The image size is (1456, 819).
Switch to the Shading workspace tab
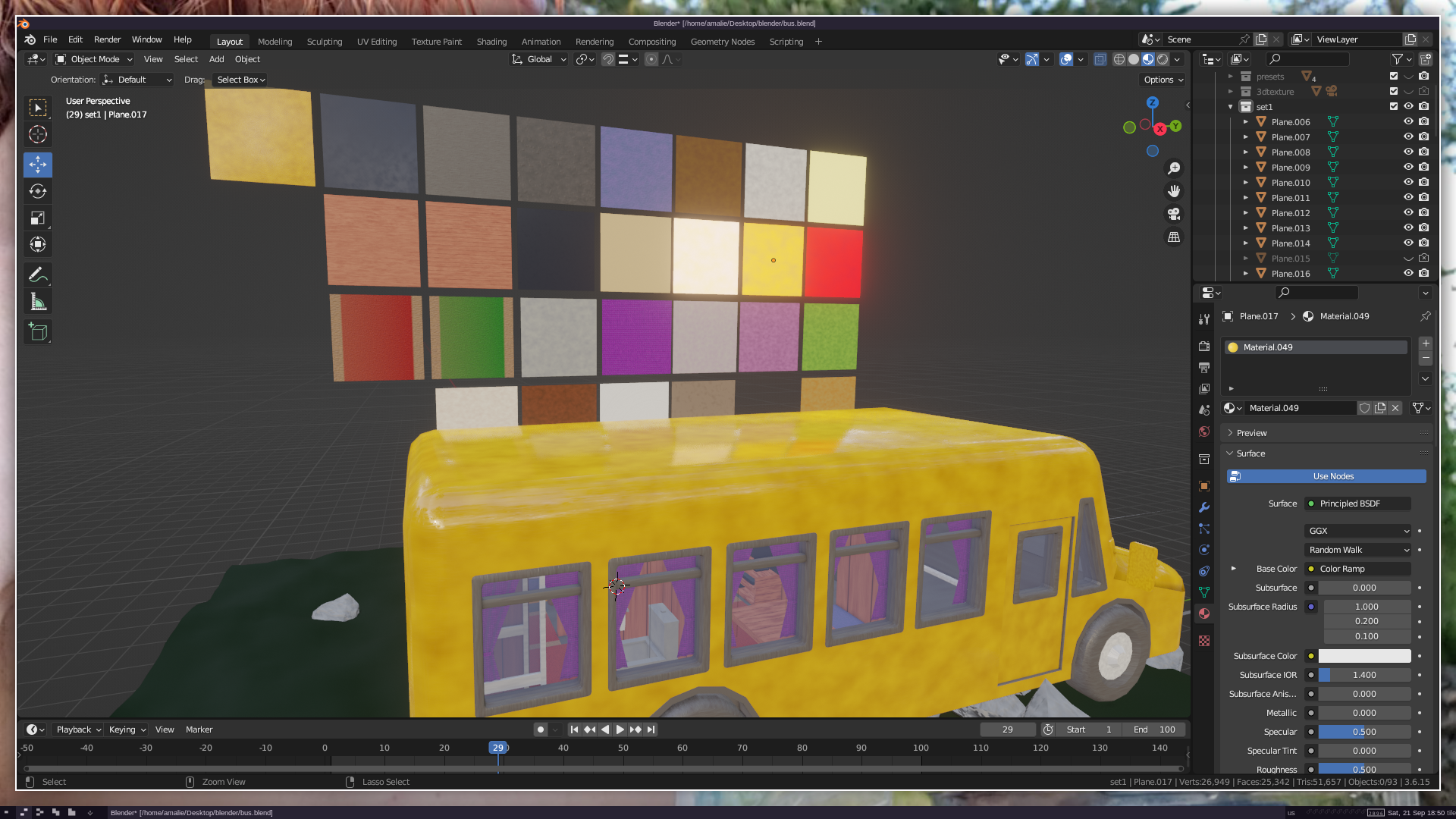pyautogui.click(x=491, y=42)
